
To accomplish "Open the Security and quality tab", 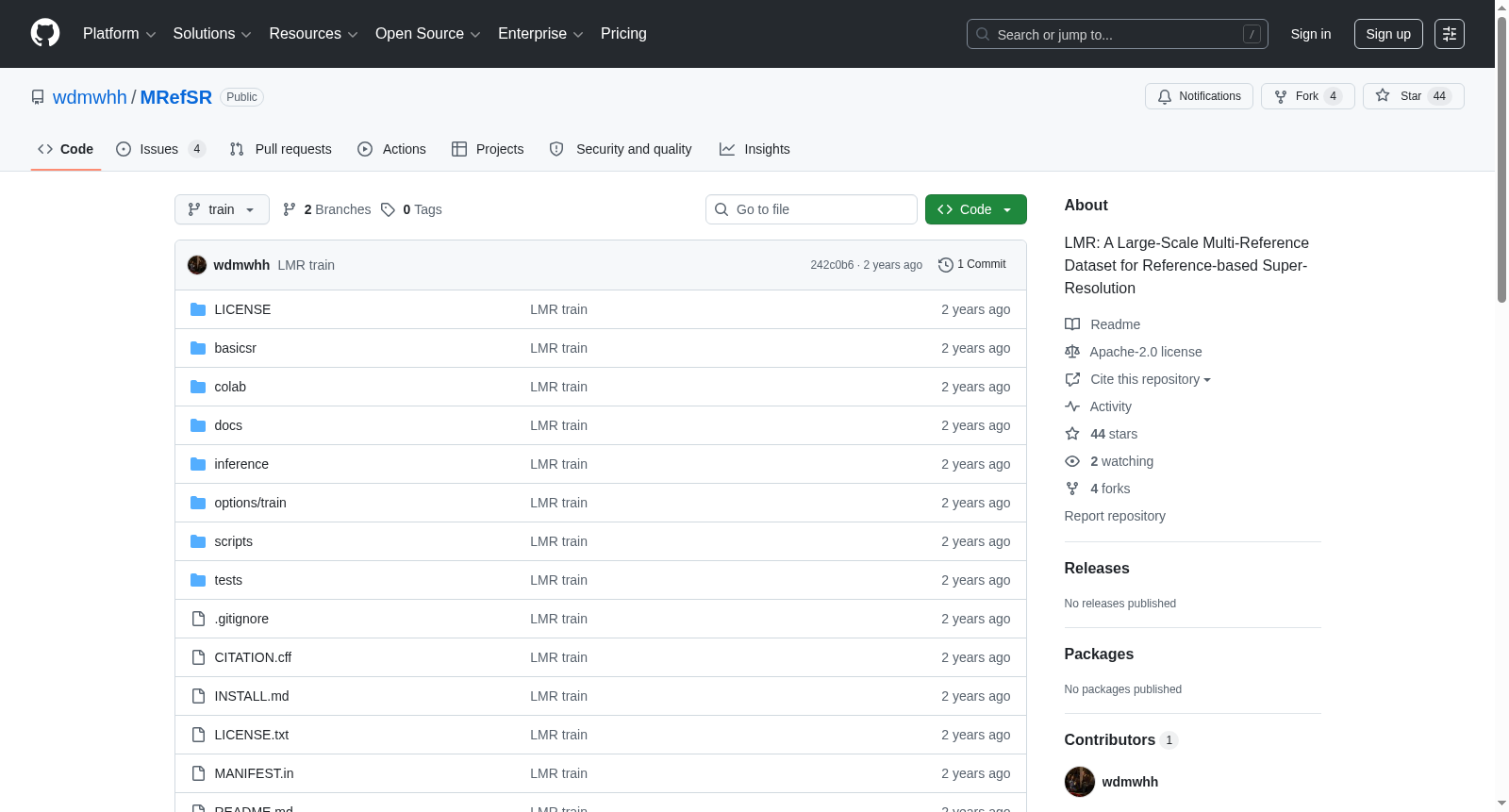I will (x=621, y=149).
